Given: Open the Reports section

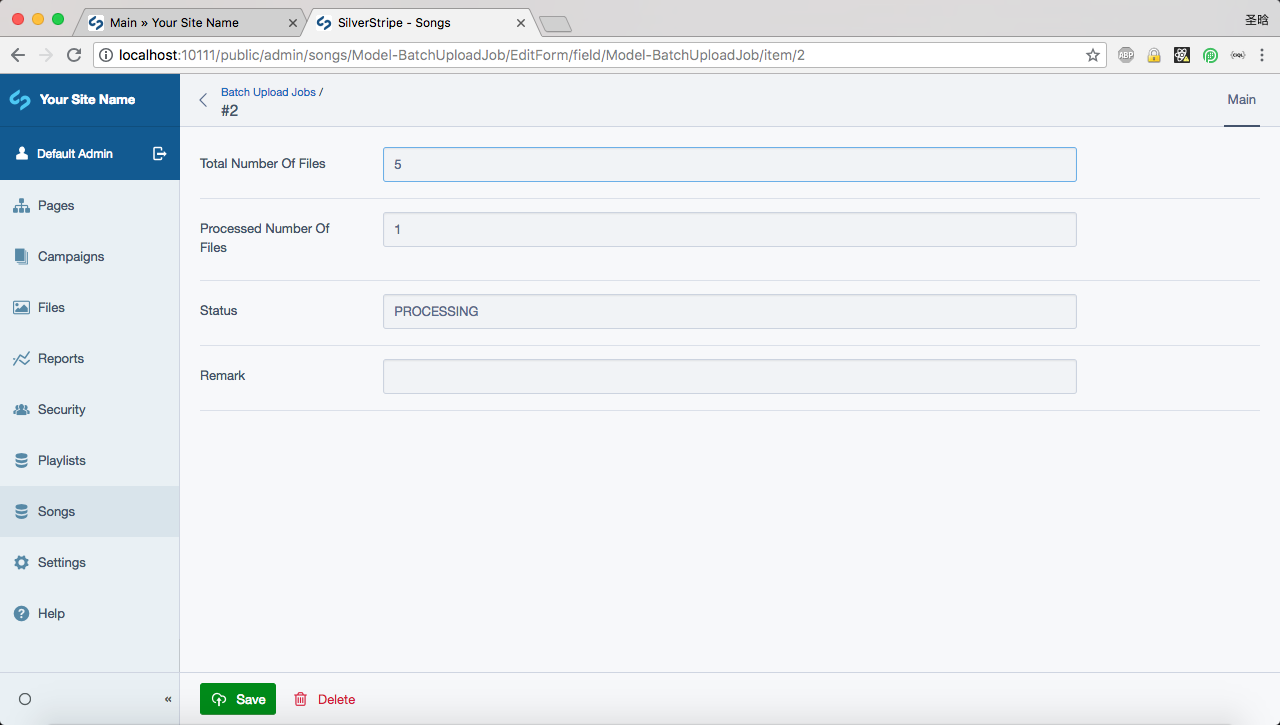Looking at the screenshot, I should click(90, 359).
